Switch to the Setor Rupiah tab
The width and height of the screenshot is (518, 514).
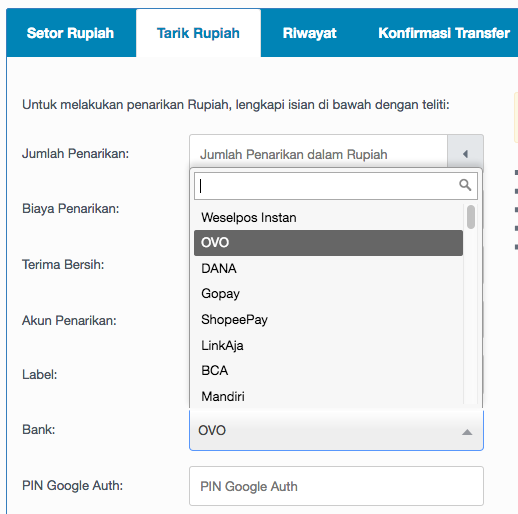coord(70,33)
